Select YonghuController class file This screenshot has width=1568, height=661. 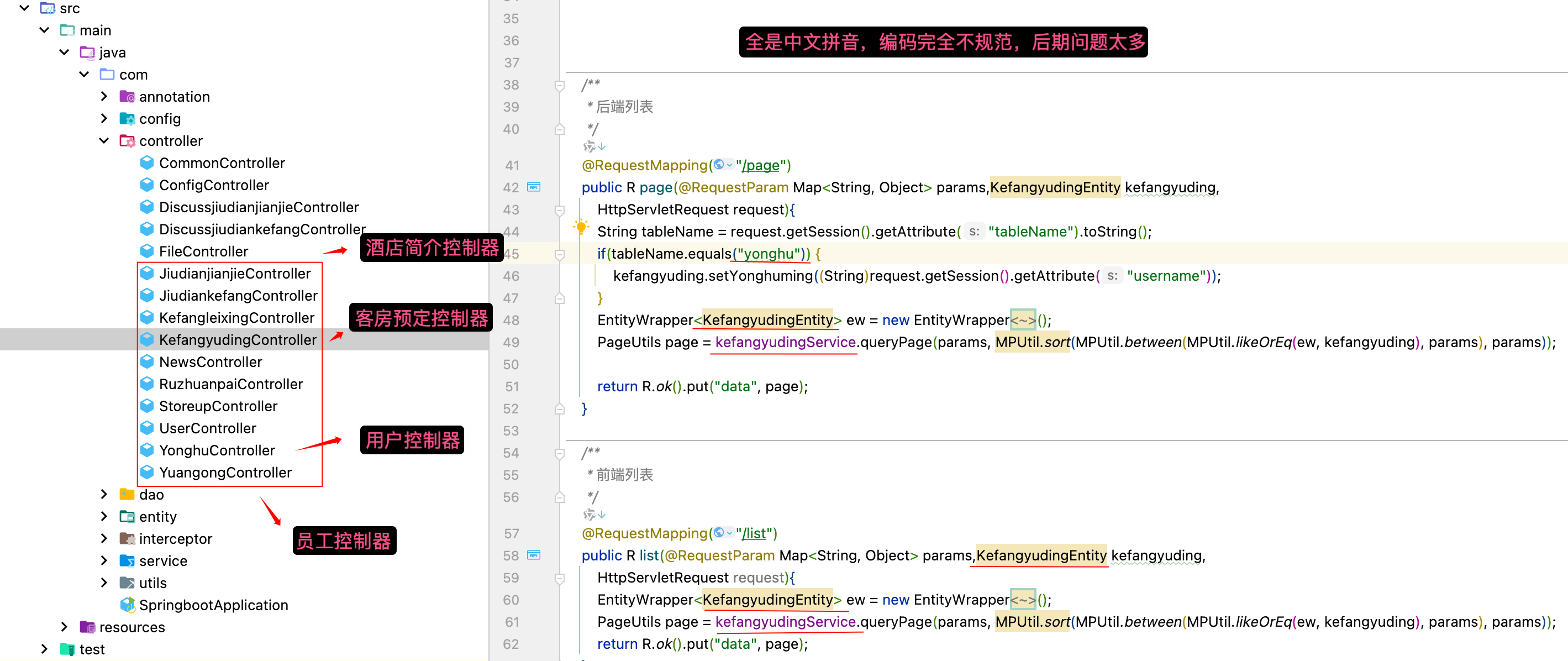pos(217,450)
